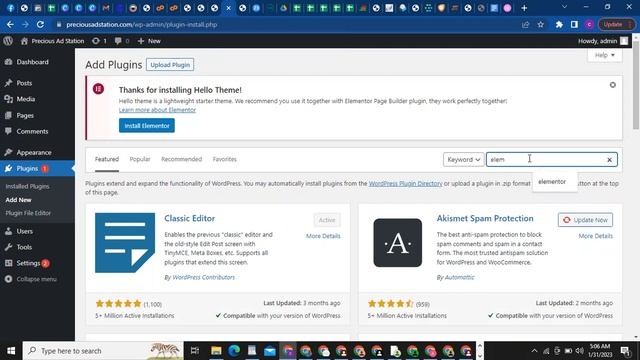Open the WordPress logo menu

tap(8, 41)
